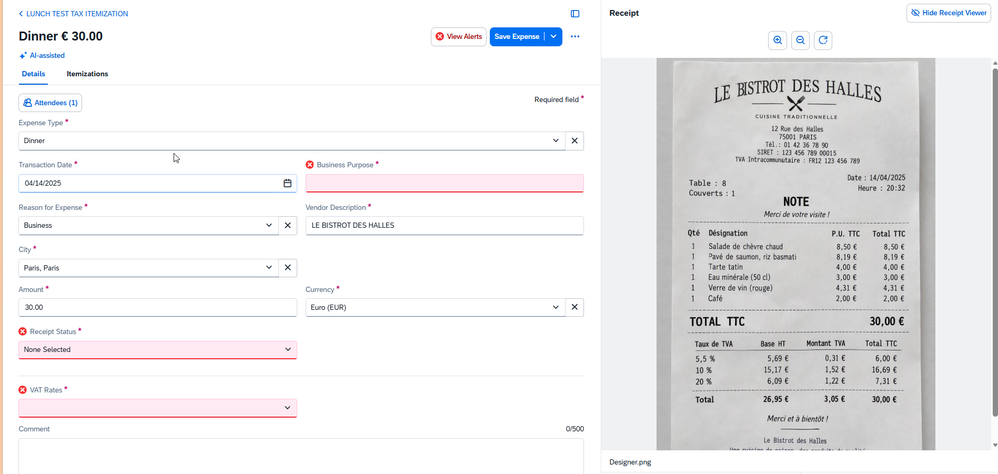Open the Receipt Status dropdown
Image resolution: width=998 pixels, height=474 pixels.
tap(157, 350)
